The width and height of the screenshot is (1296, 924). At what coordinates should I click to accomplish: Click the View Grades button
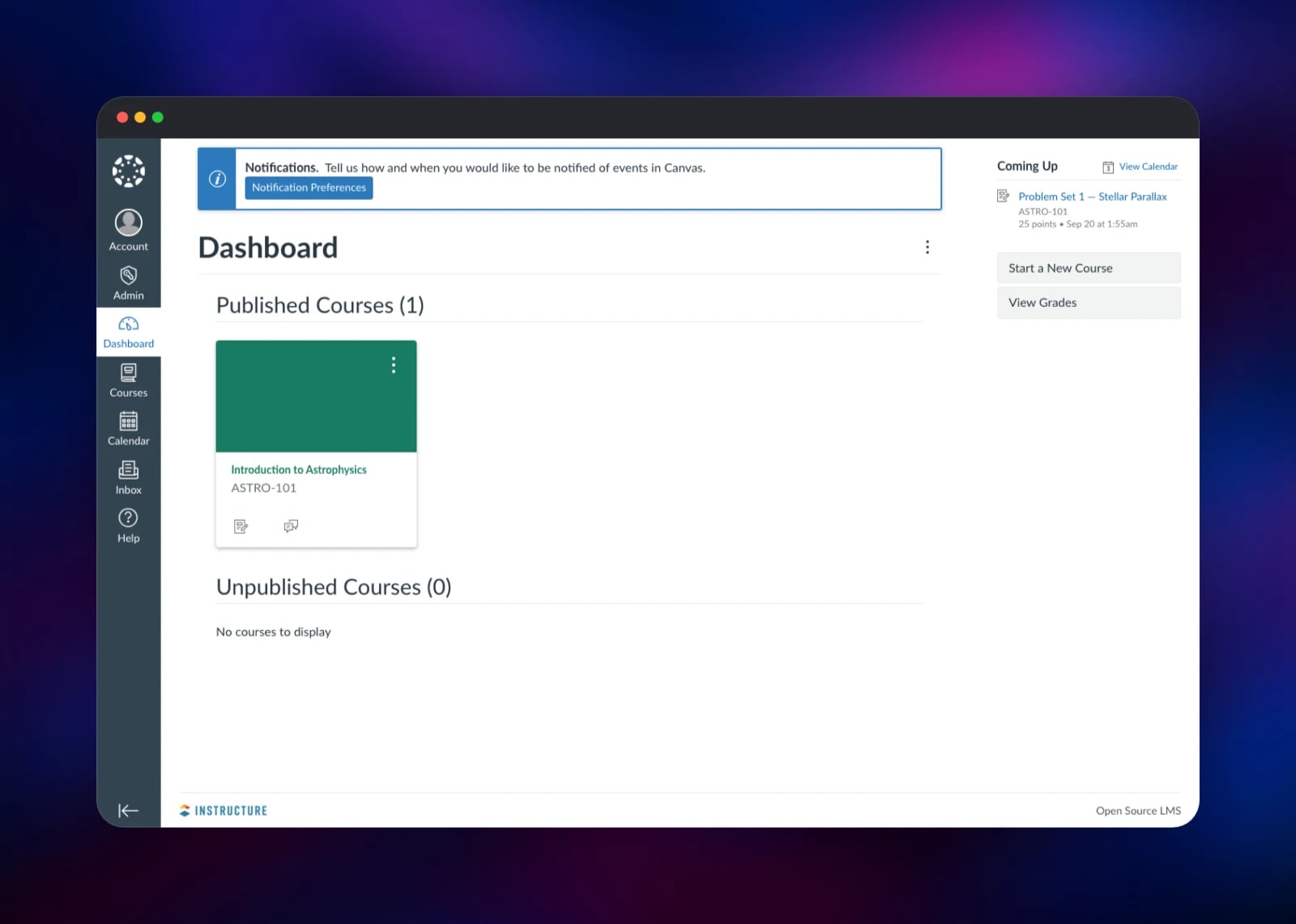click(1089, 303)
